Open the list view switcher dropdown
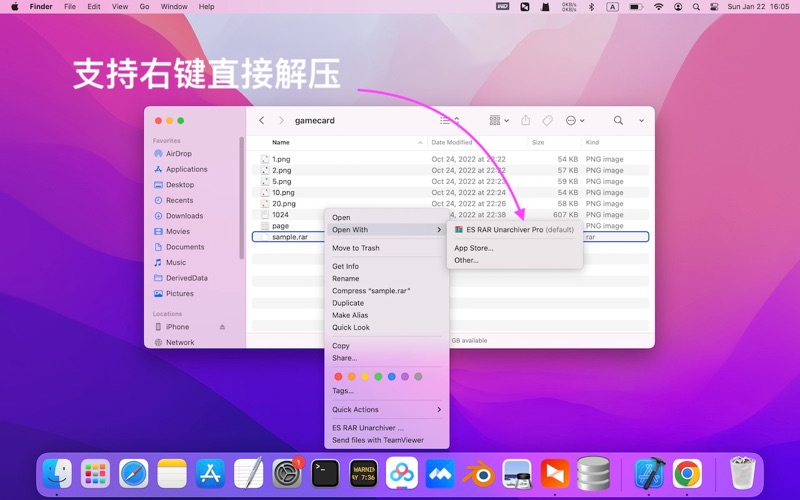 (449, 120)
